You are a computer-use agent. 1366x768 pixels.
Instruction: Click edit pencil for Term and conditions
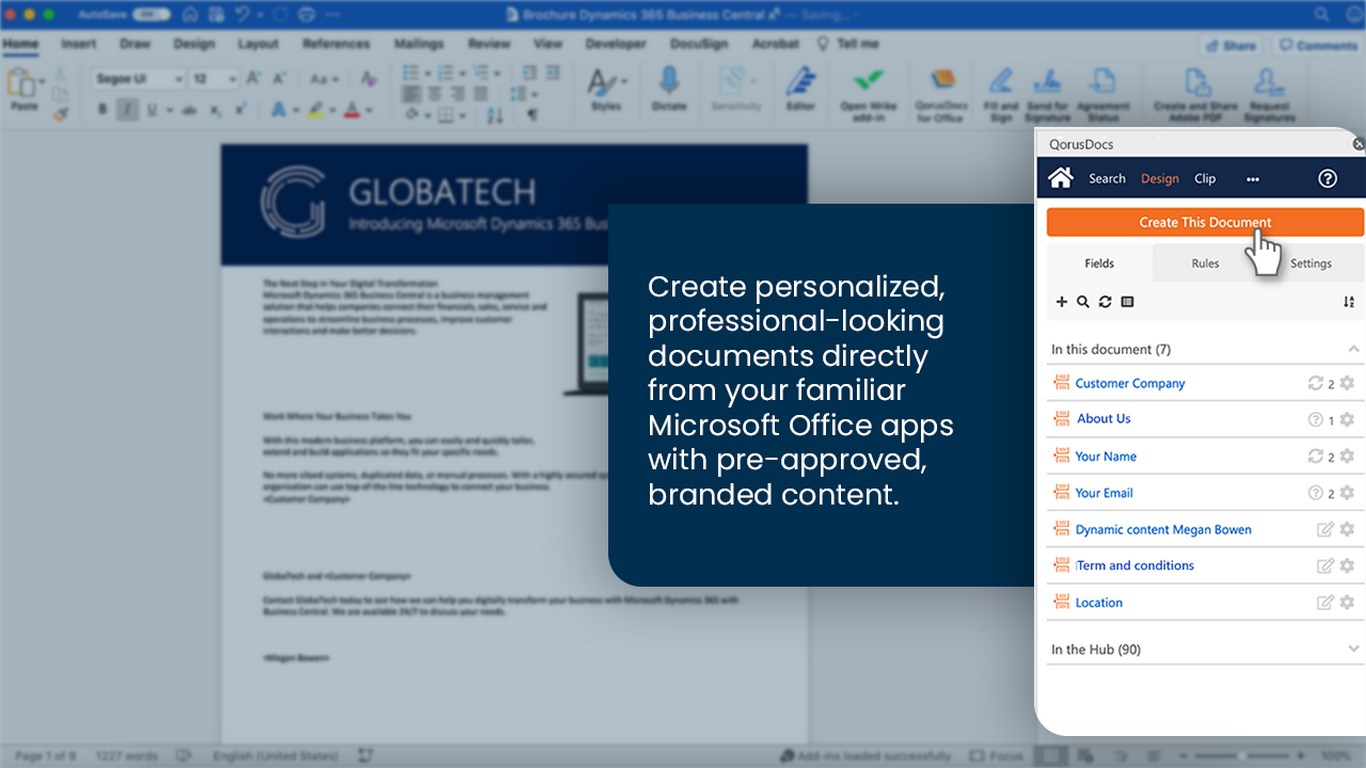(1325, 566)
